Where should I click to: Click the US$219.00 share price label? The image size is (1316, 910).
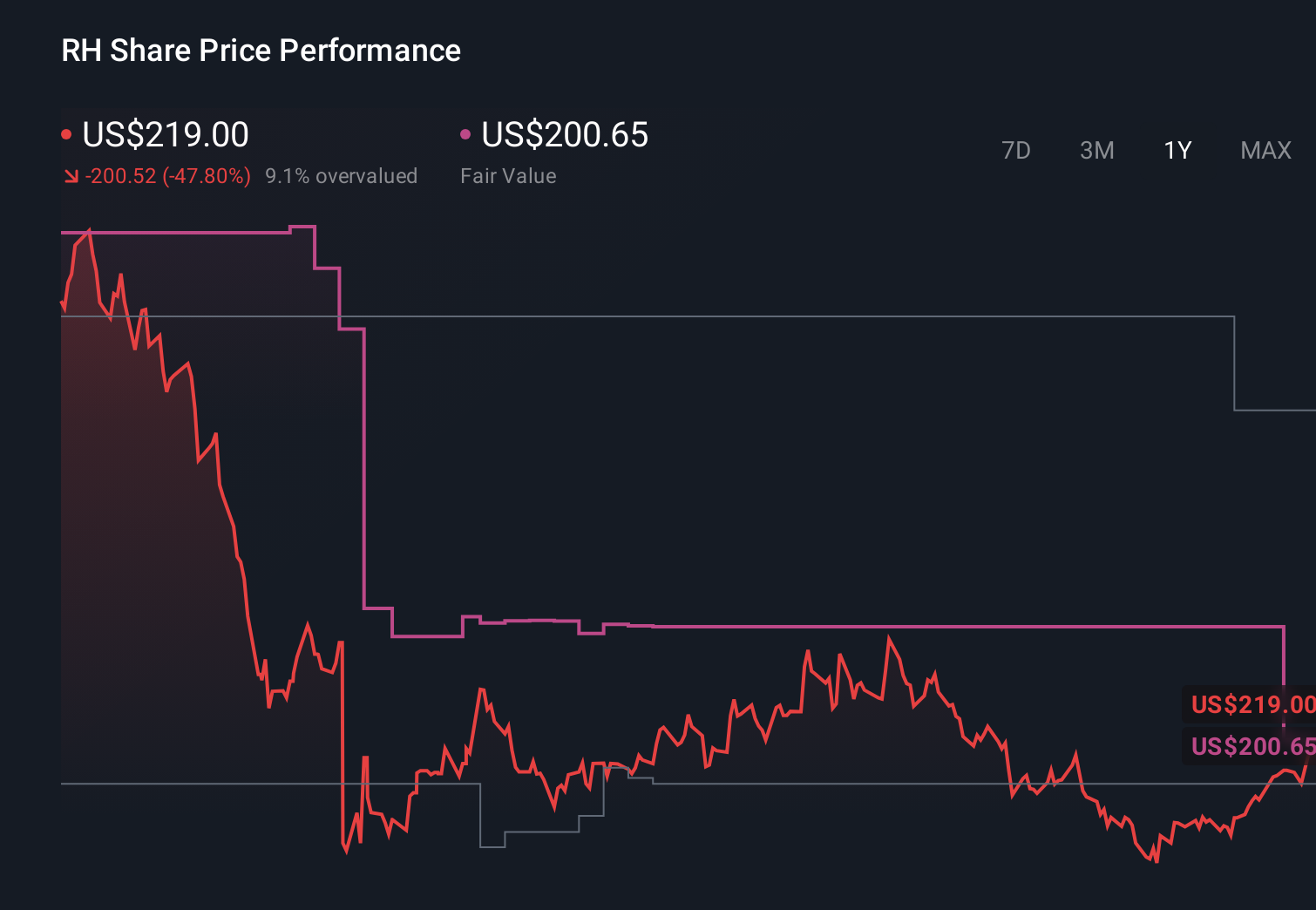165,134
